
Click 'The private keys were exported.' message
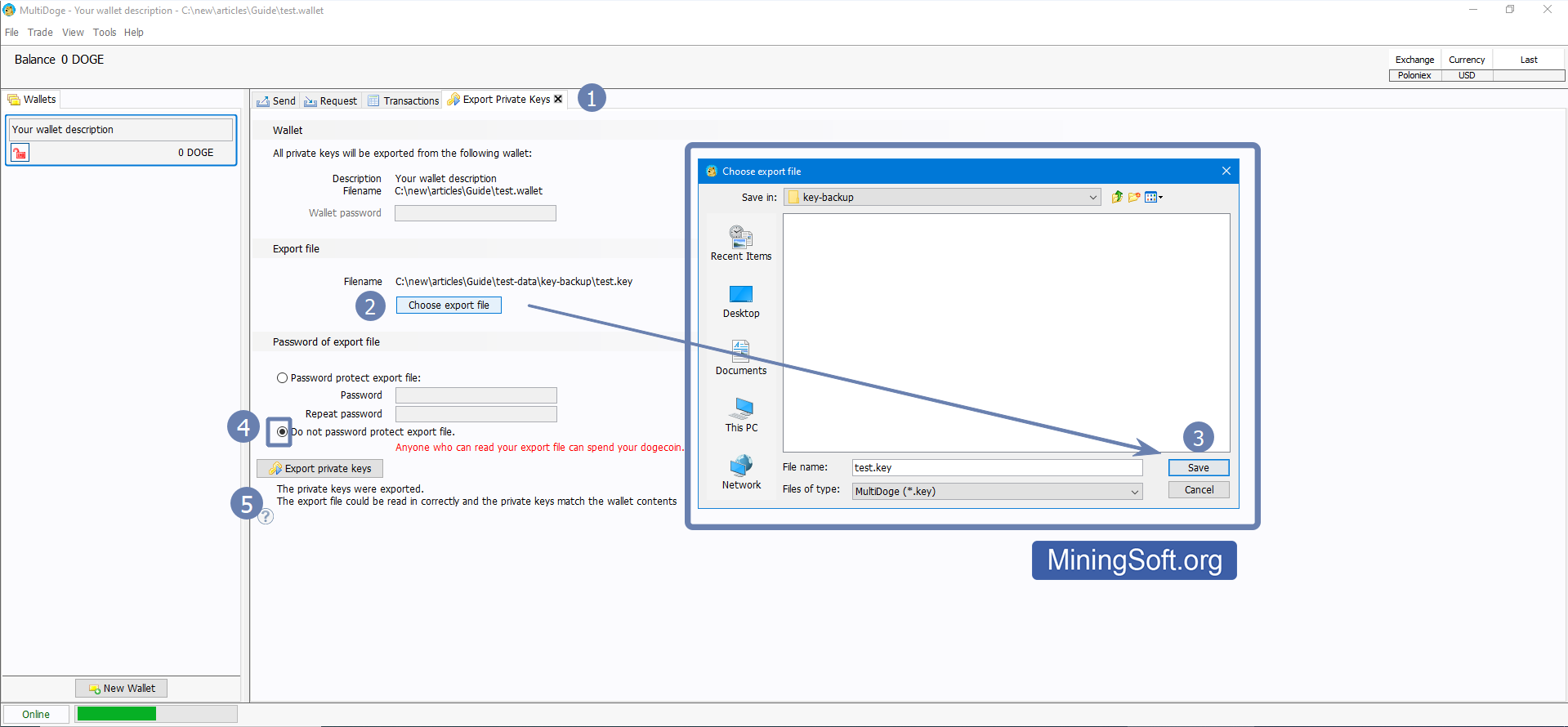[x=350, y=489]
